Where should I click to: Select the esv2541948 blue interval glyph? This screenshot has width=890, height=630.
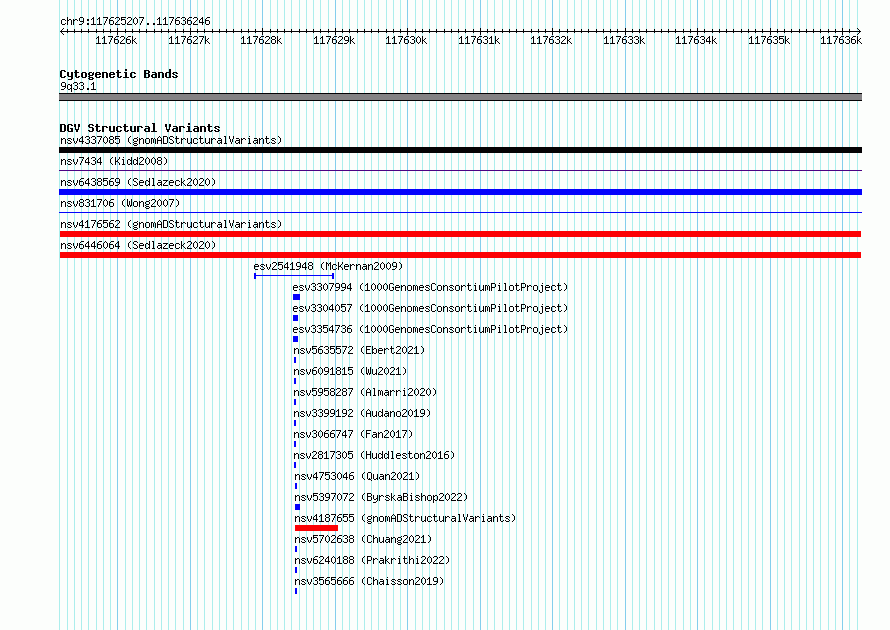tap(294, 276)
